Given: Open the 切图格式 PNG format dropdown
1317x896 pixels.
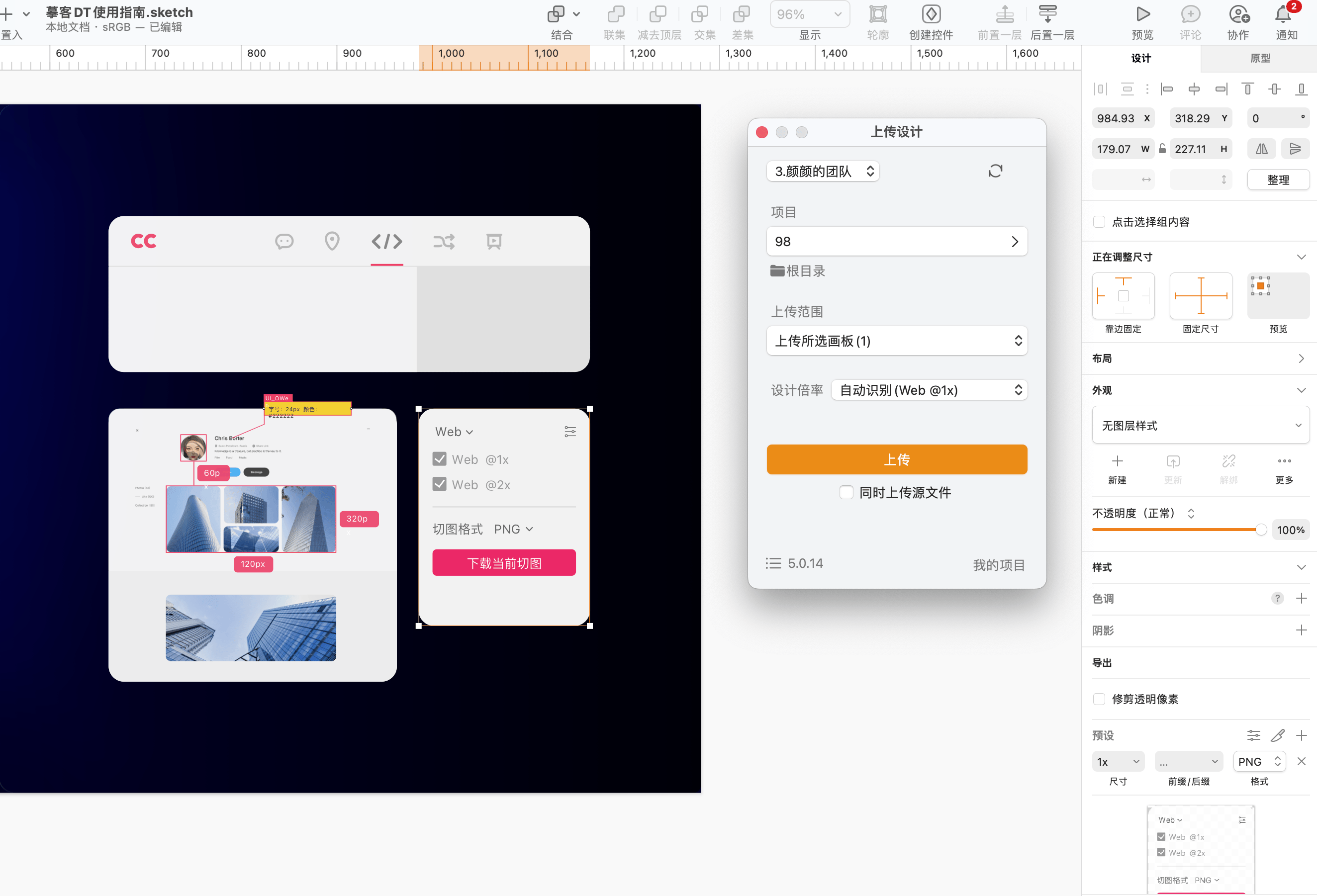Looking at the screenshot, I should click(x=512, y=529).
